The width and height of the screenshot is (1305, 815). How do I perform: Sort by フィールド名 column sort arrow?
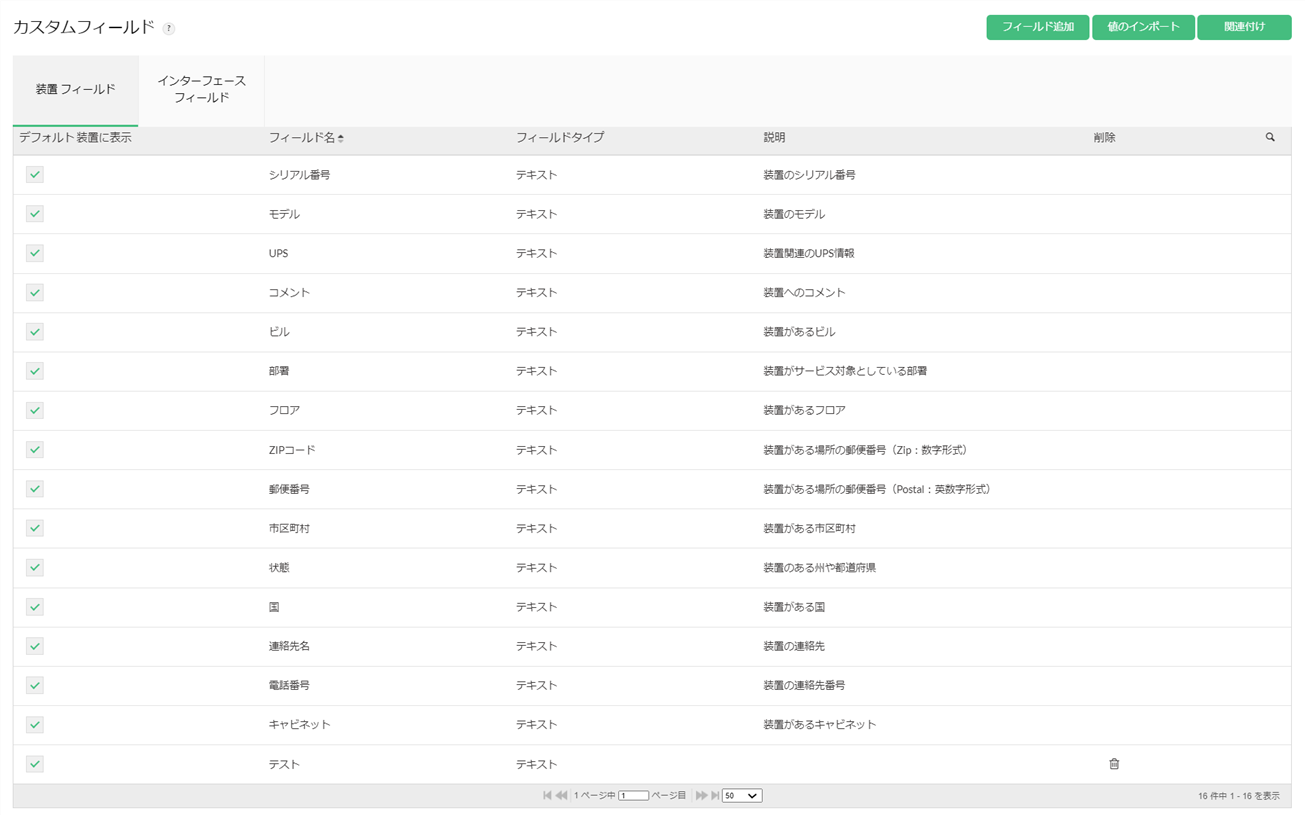pos(341,138)
